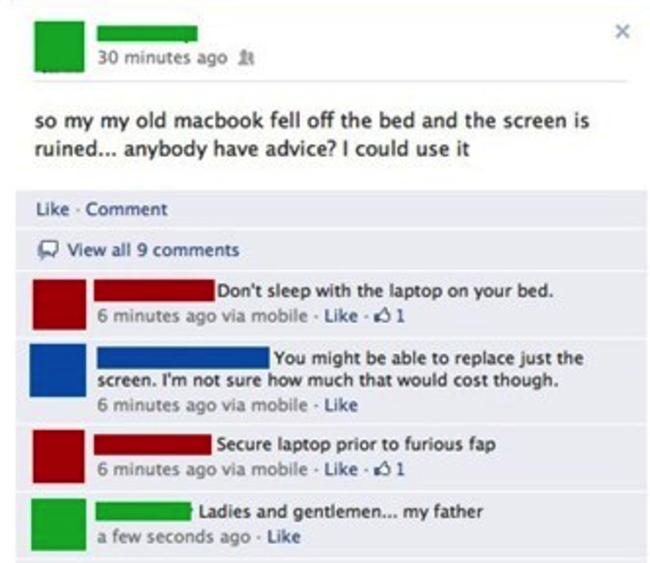Click the friends audience icon beside timestamp
This screenshot has width=650, height=563.
click(245, 58)
